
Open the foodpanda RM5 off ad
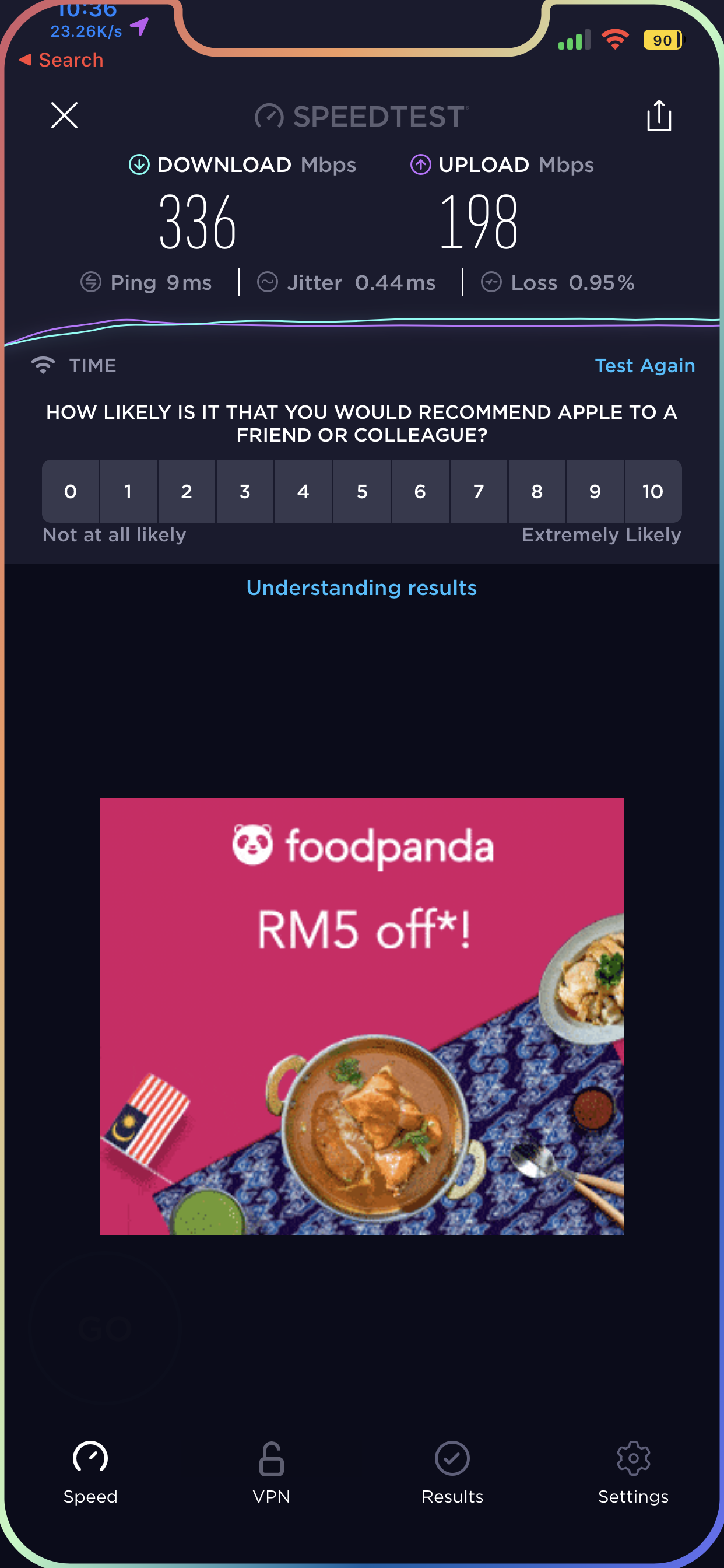pyautogui.click(x=362, y=1016)
